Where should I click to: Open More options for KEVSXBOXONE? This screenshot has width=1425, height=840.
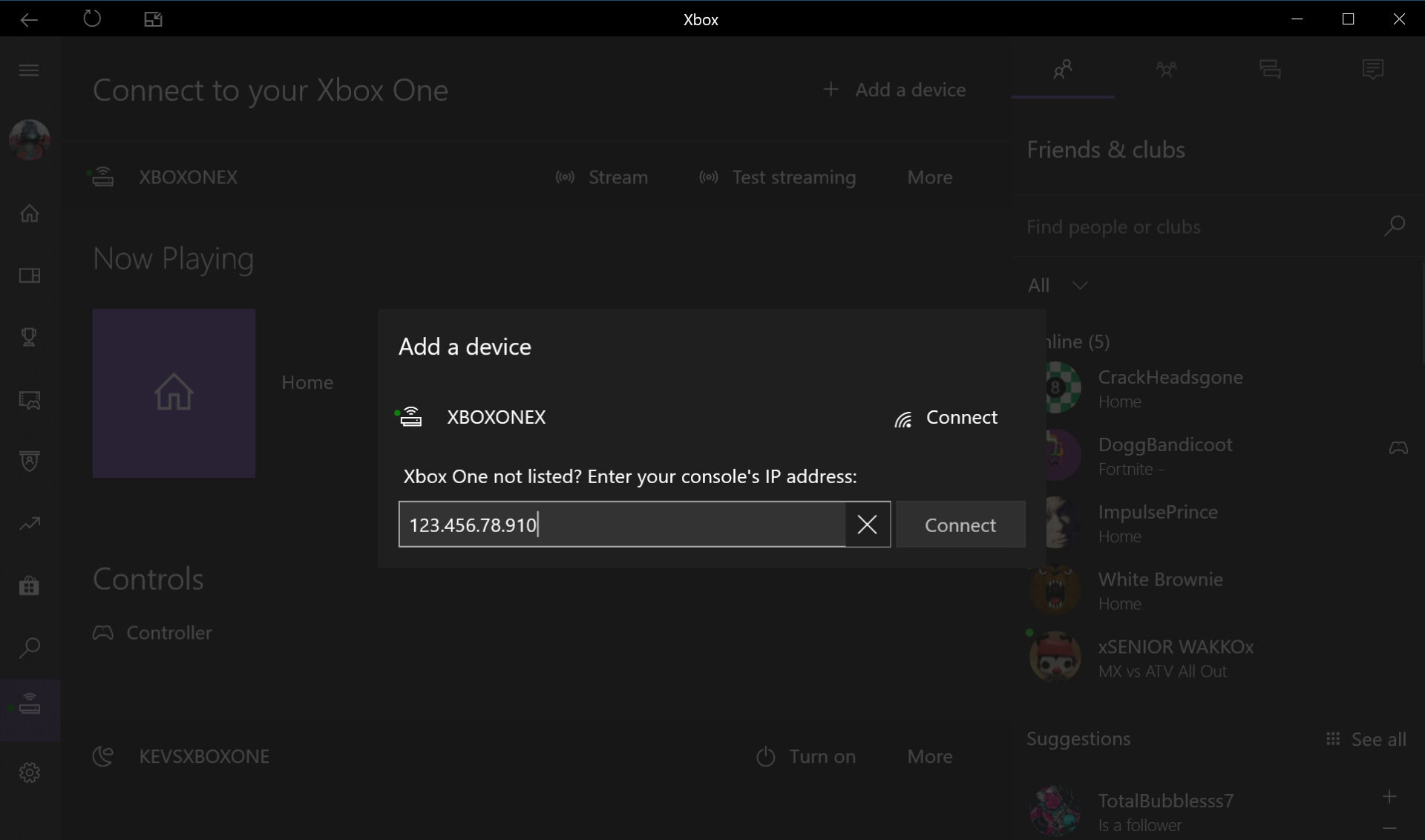point(929,756)
